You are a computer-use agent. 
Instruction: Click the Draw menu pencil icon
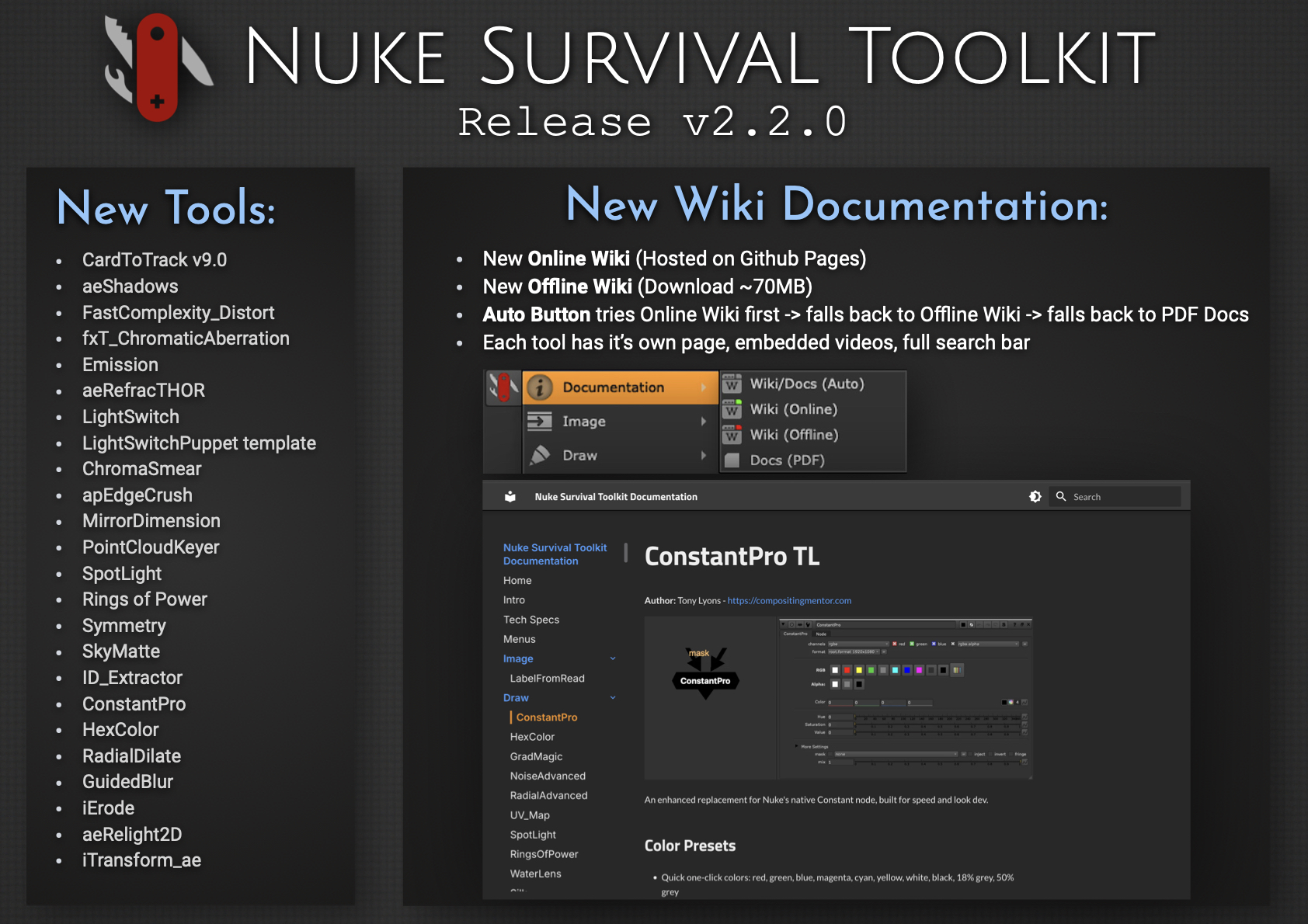click(x=540, y=456)
